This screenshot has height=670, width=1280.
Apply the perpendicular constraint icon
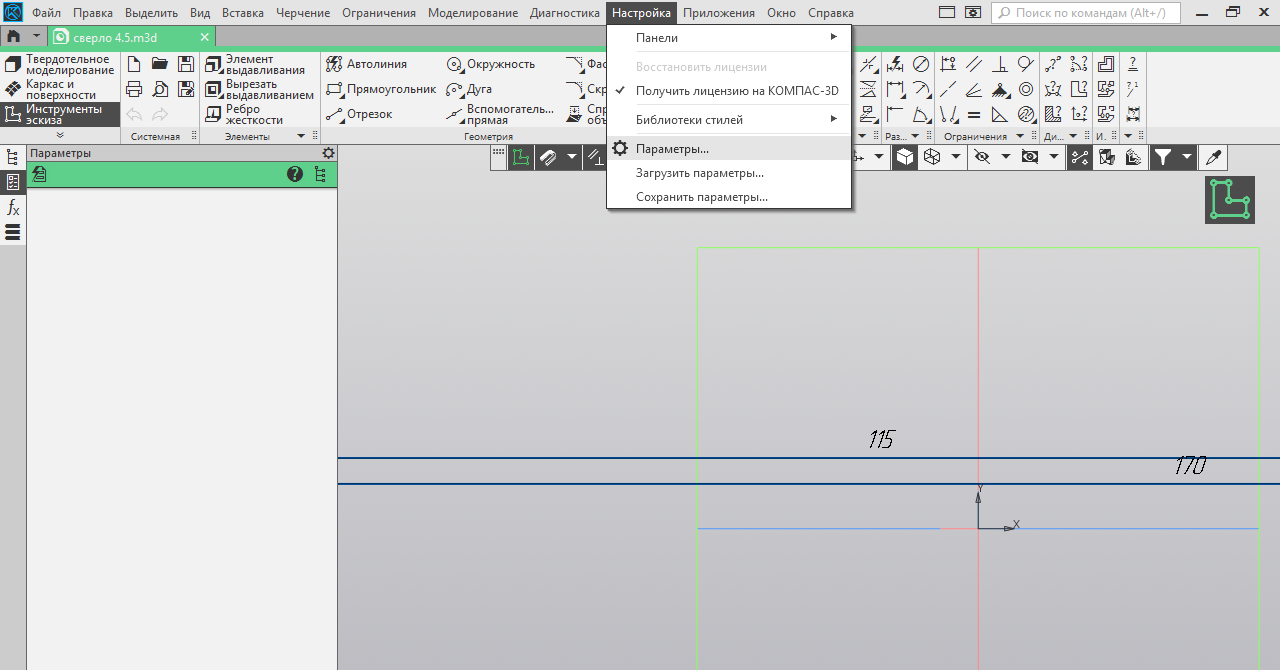click(1000, 64)
